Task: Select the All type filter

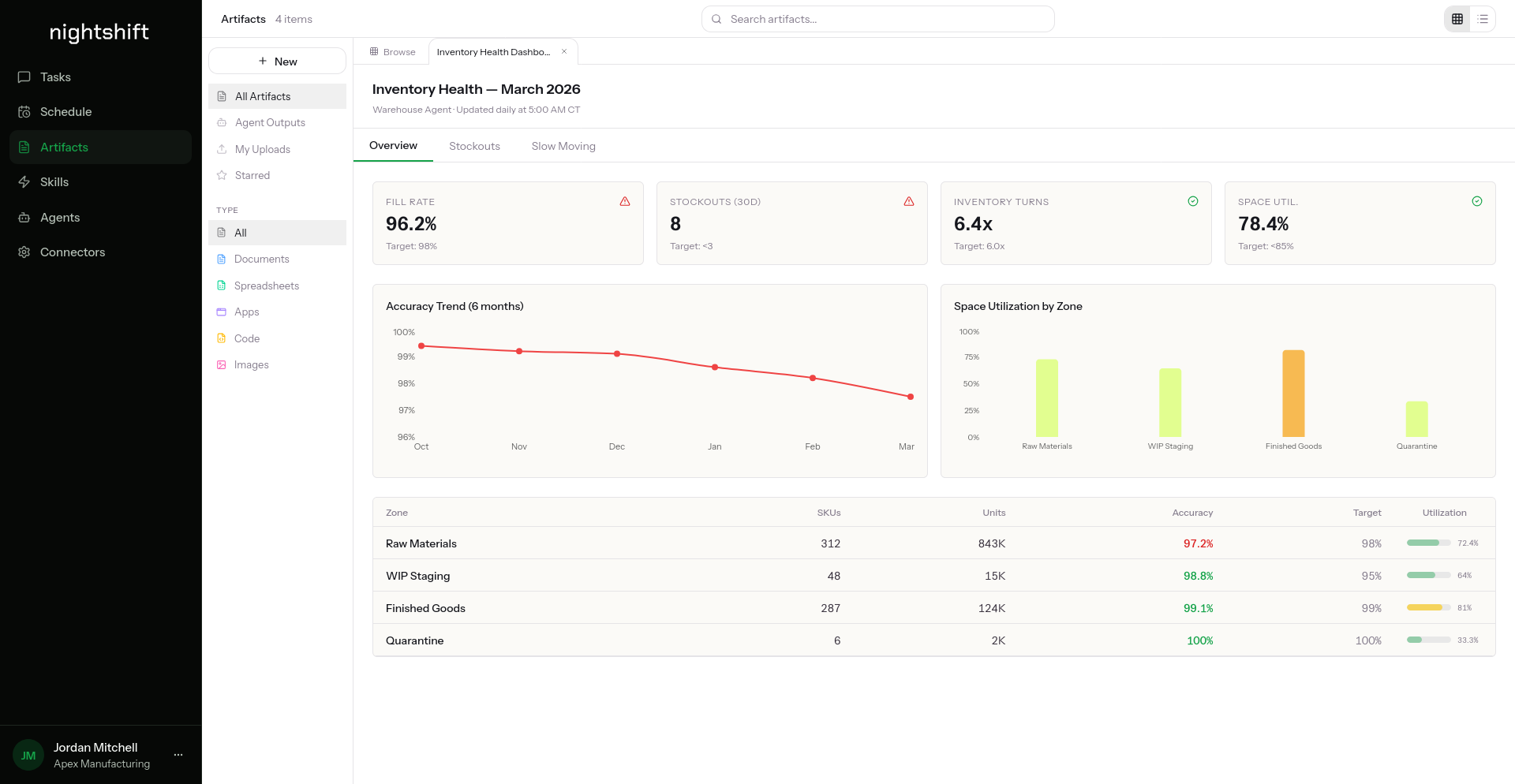Action: (277, 233)
